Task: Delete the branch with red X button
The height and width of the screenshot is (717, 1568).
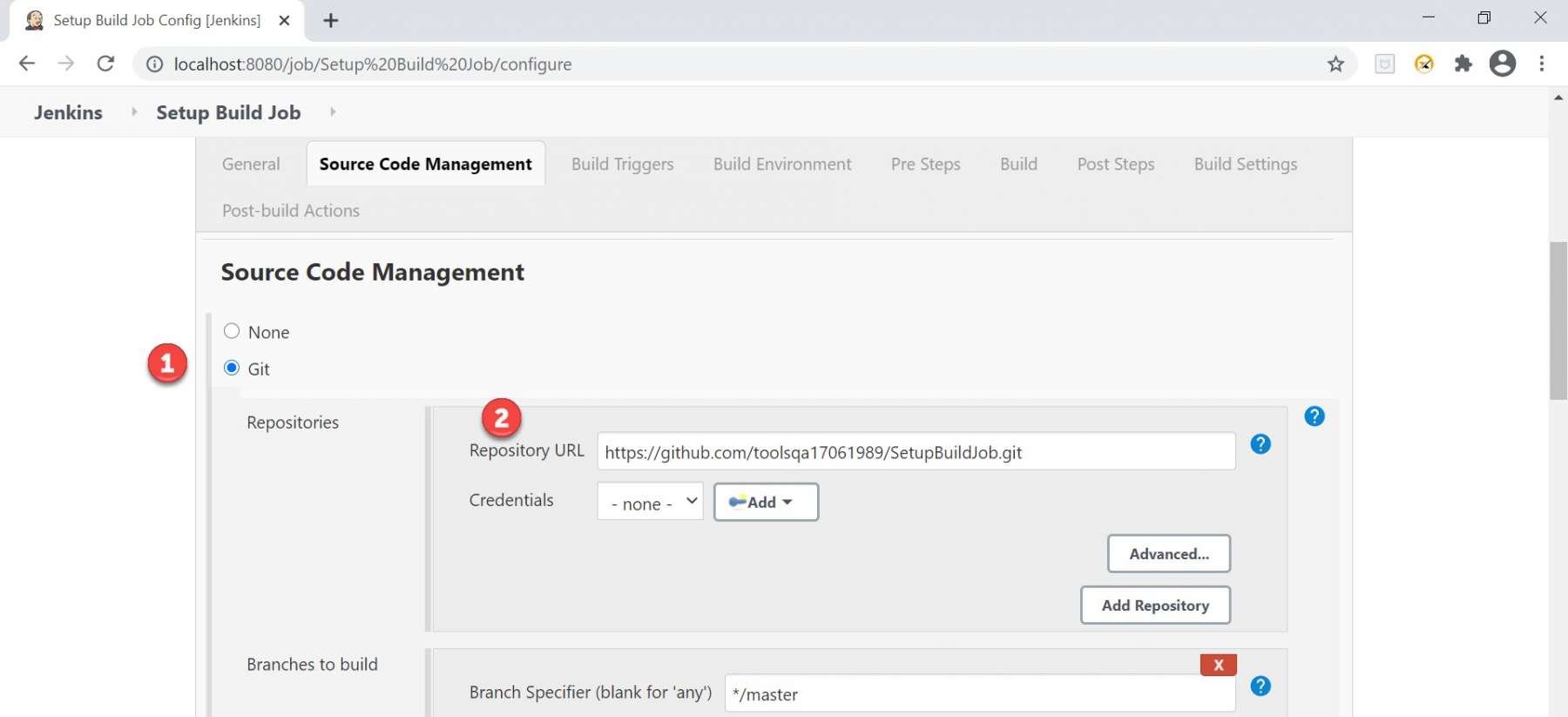Action: pos(1219,665)
